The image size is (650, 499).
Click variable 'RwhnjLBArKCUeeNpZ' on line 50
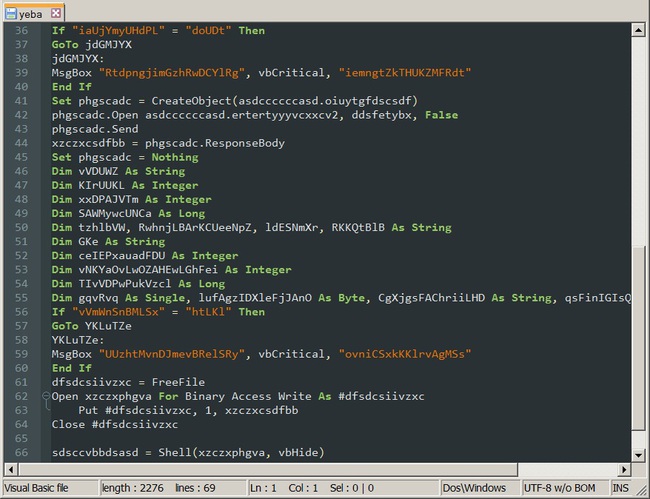point(195,228)
